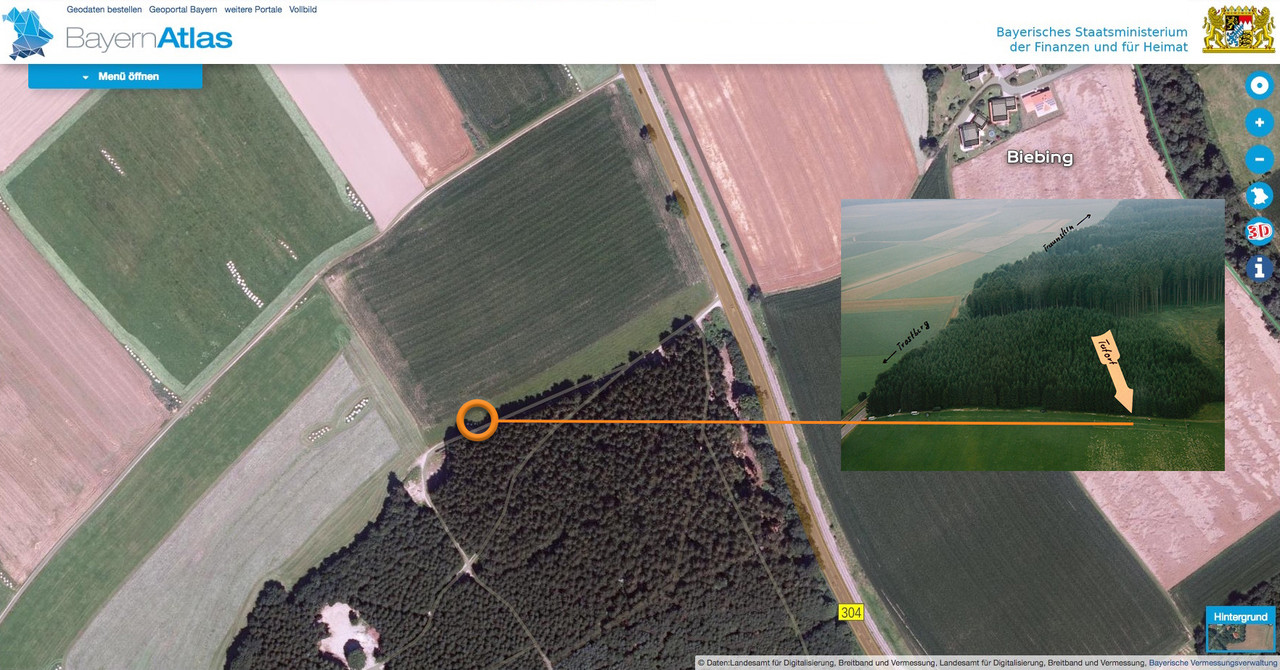Click the Geodaten bestellen link

[104, 9]
